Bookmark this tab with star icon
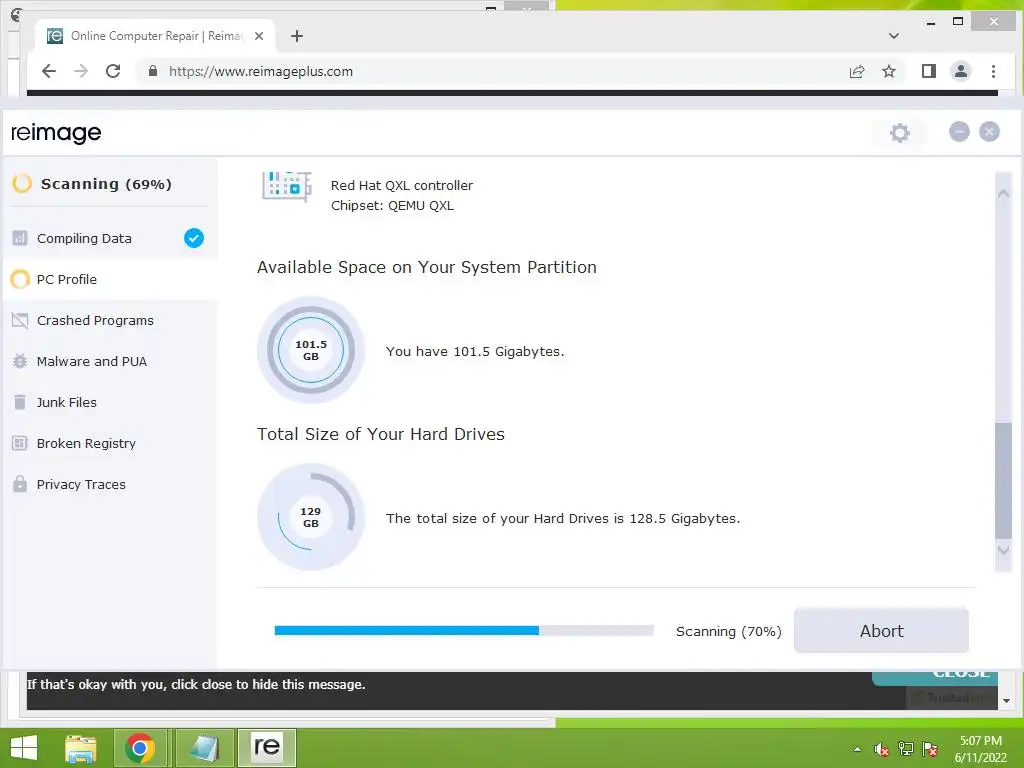Screen dimensions: 1024x768 (889, 71)
